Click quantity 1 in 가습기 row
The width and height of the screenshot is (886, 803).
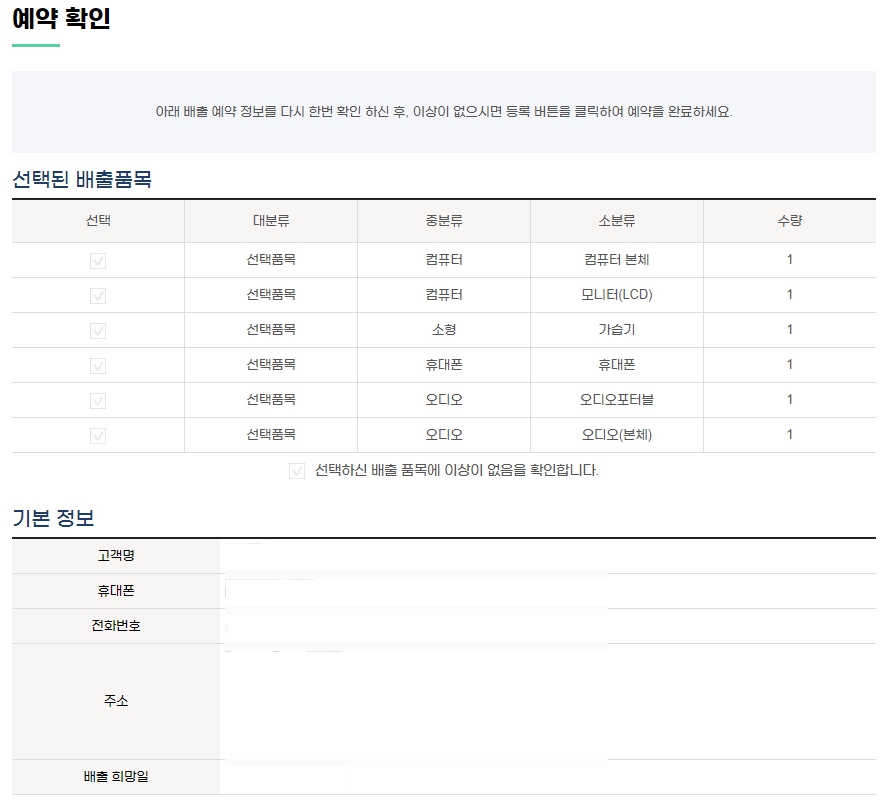coord(790,329)
